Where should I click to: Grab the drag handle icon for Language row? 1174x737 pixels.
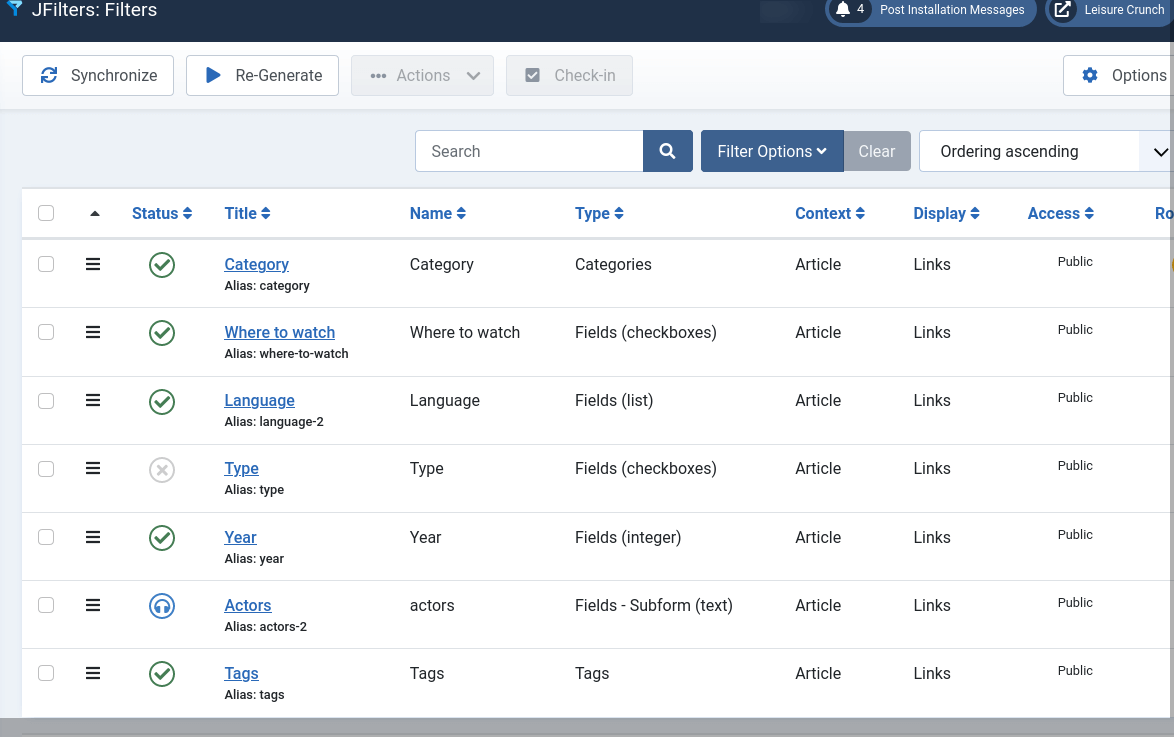click(93, 401)
